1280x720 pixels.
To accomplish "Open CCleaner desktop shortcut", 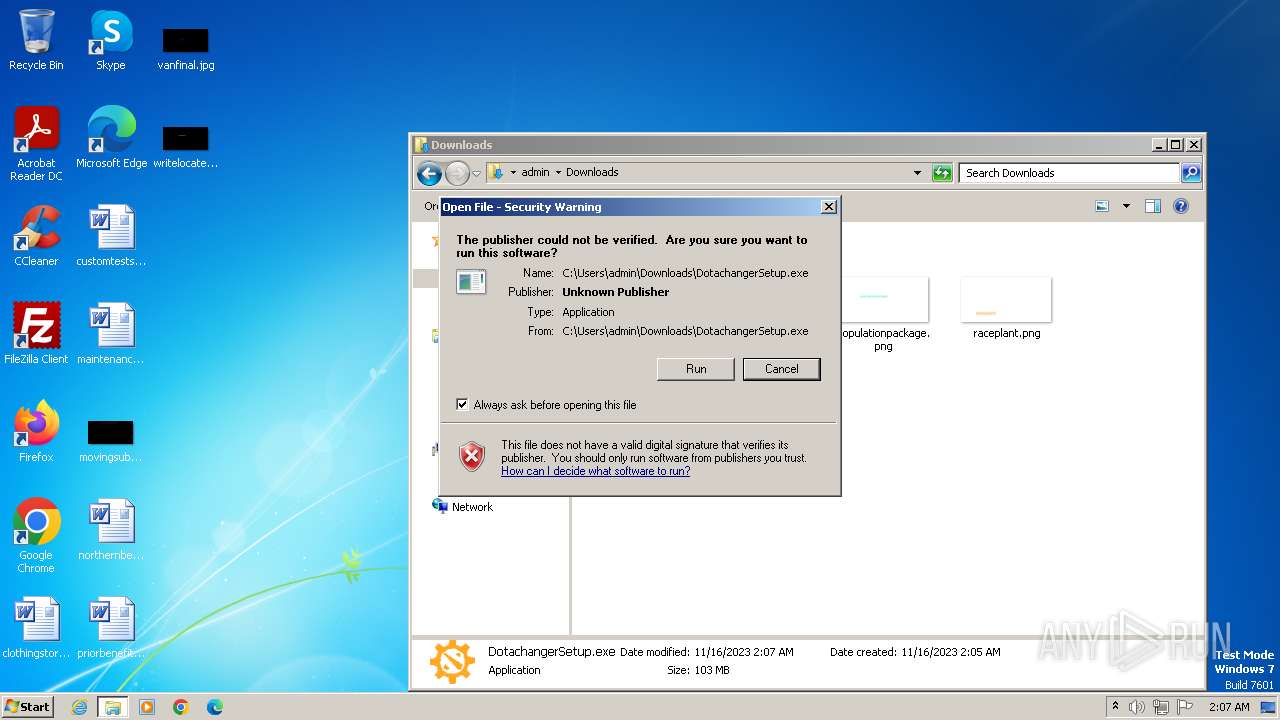I will coord(36,236).
